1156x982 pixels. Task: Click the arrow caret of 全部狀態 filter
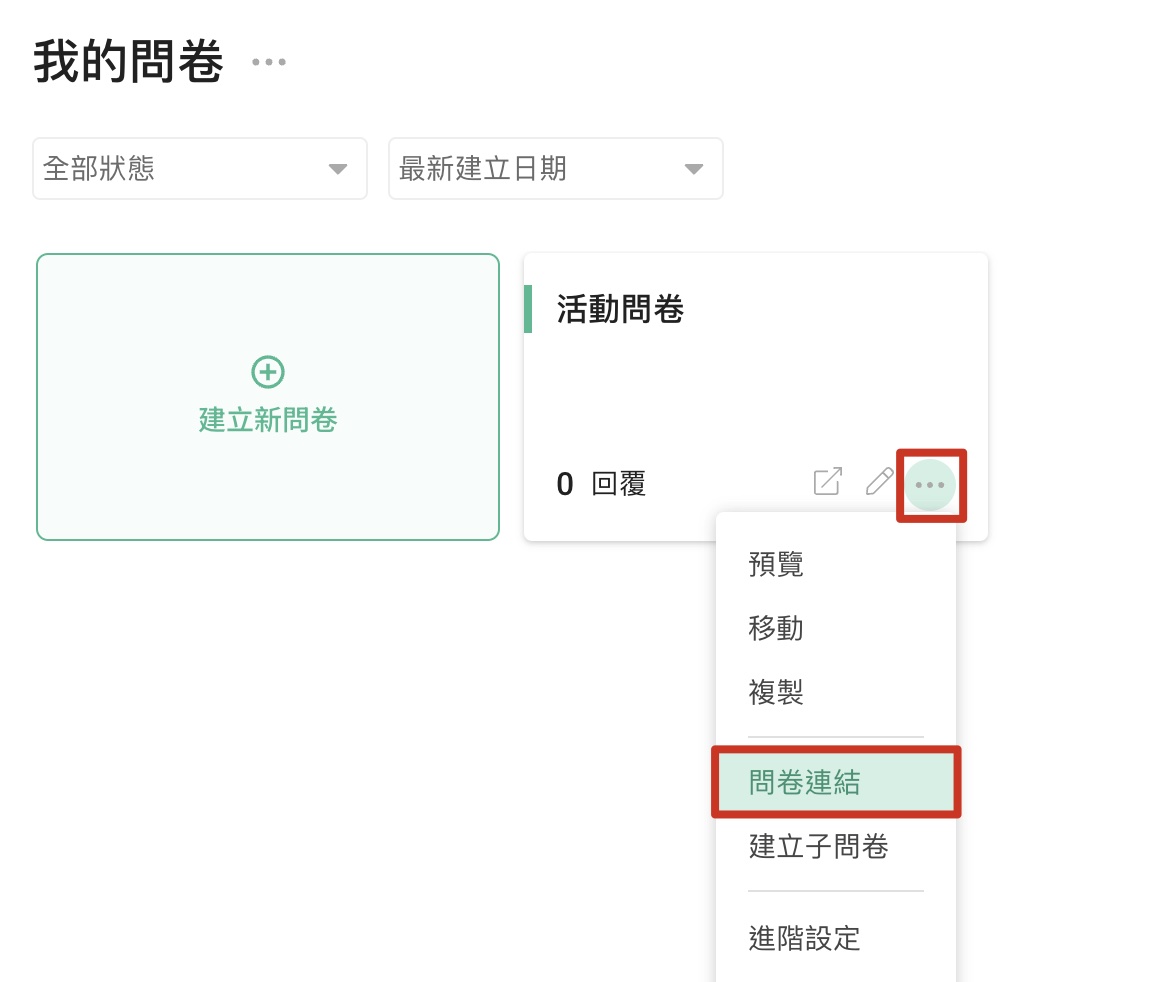coord(338,169)
